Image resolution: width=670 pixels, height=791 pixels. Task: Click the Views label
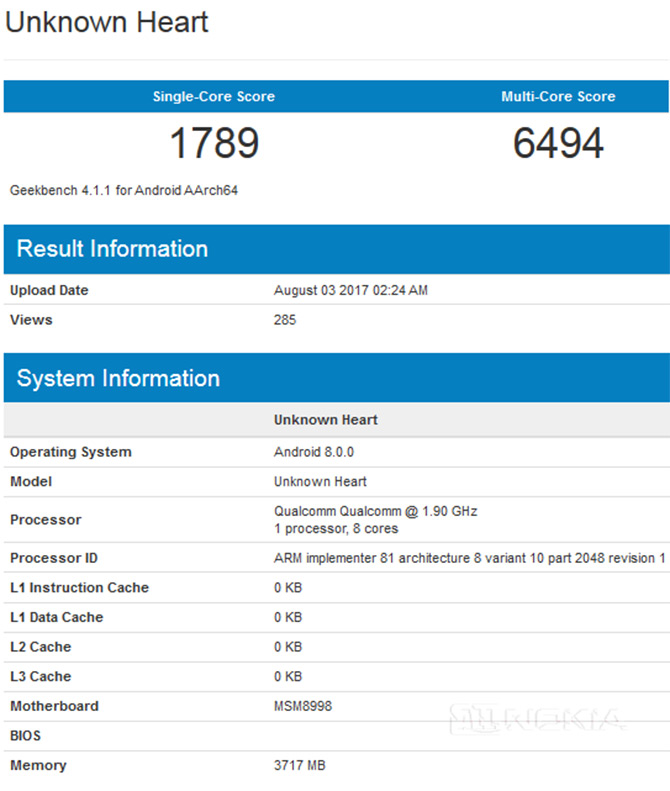pos(31,320)
